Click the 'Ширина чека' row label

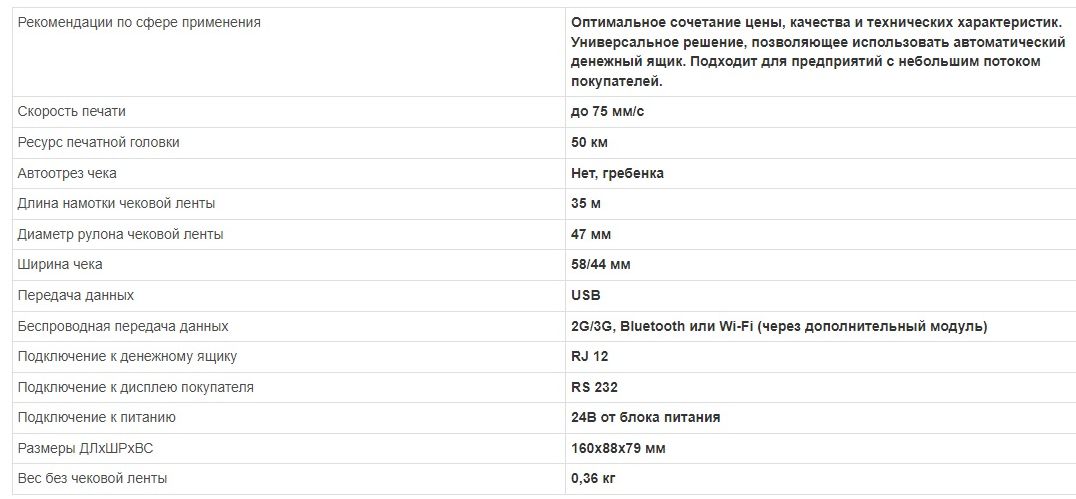pyautogui.click(x=60, y=265)
